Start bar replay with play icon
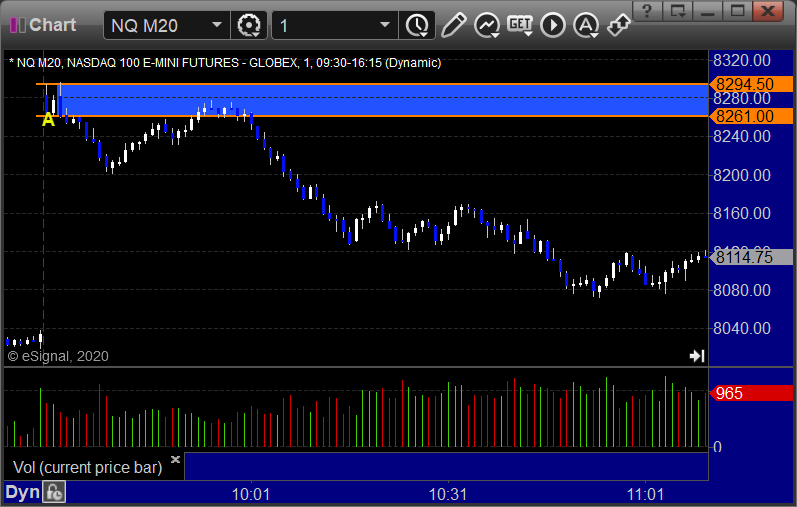 553,25
